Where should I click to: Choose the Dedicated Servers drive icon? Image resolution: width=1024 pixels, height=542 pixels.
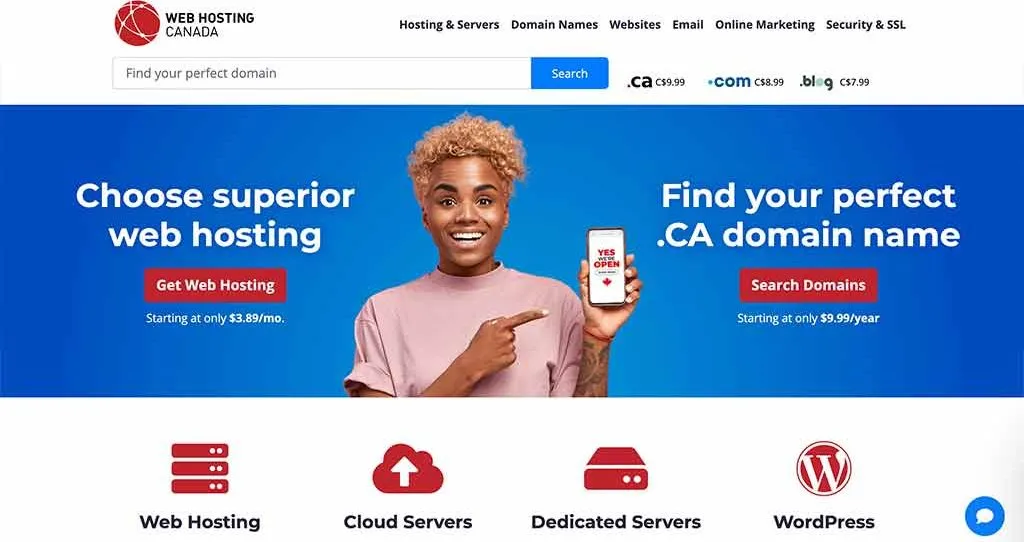point(616,469)
